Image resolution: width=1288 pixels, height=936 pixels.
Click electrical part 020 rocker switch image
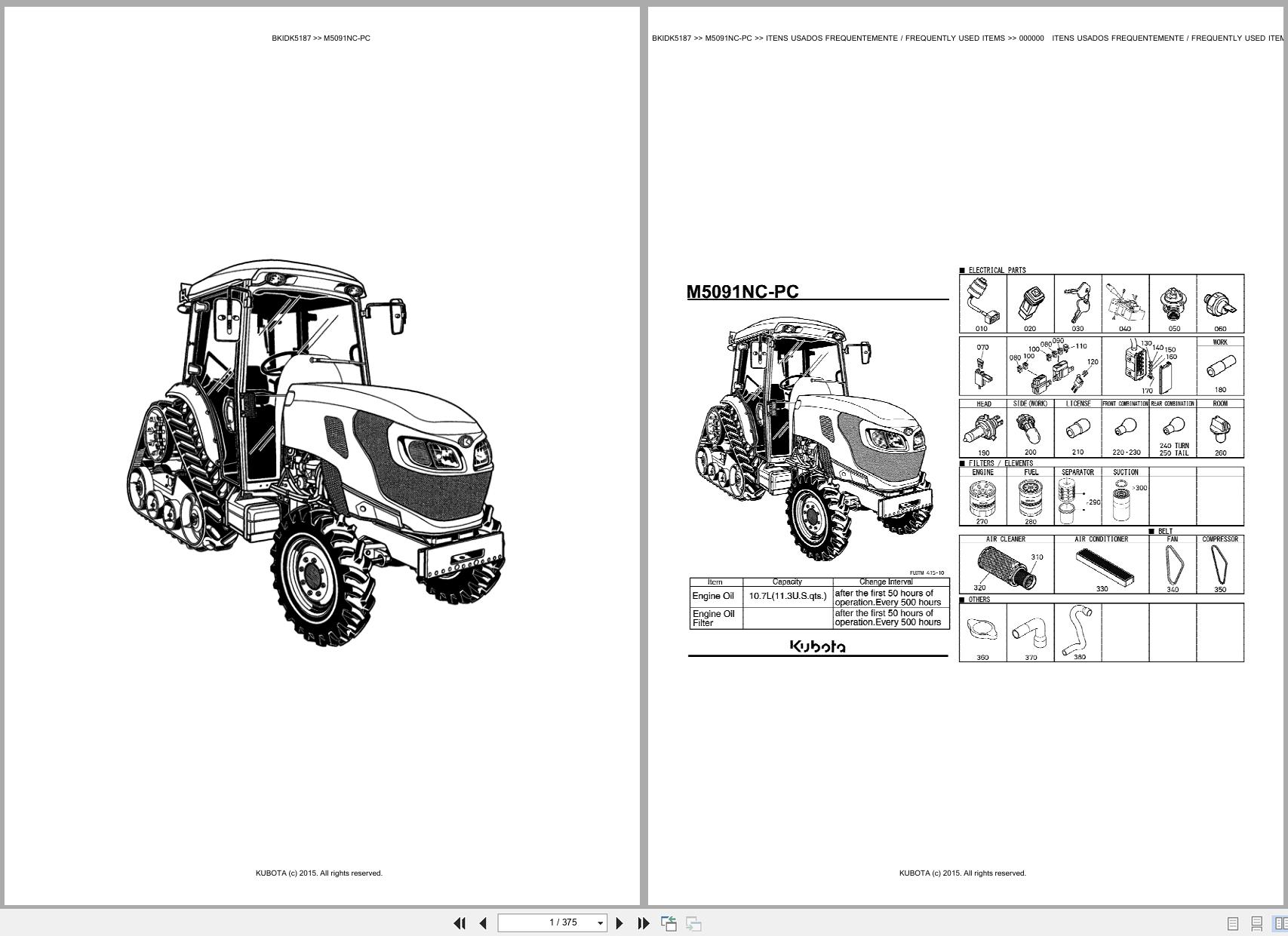pyautogui.click(x=1030, y=303)
